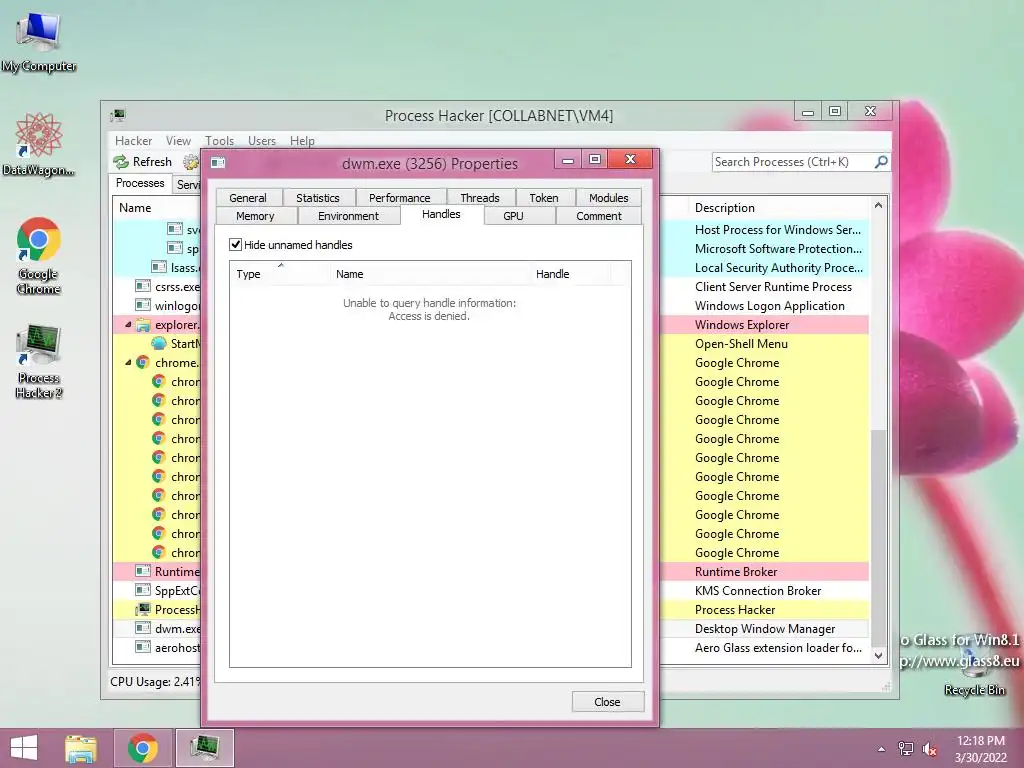Select the SppExt process row icon

coord(143,590)
